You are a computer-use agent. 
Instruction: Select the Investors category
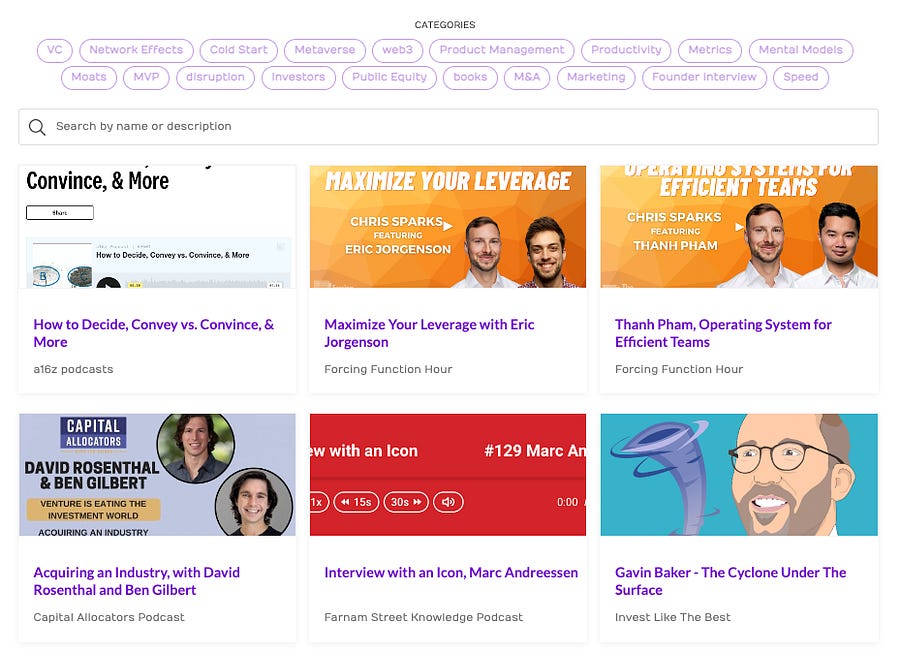(298, 78)
